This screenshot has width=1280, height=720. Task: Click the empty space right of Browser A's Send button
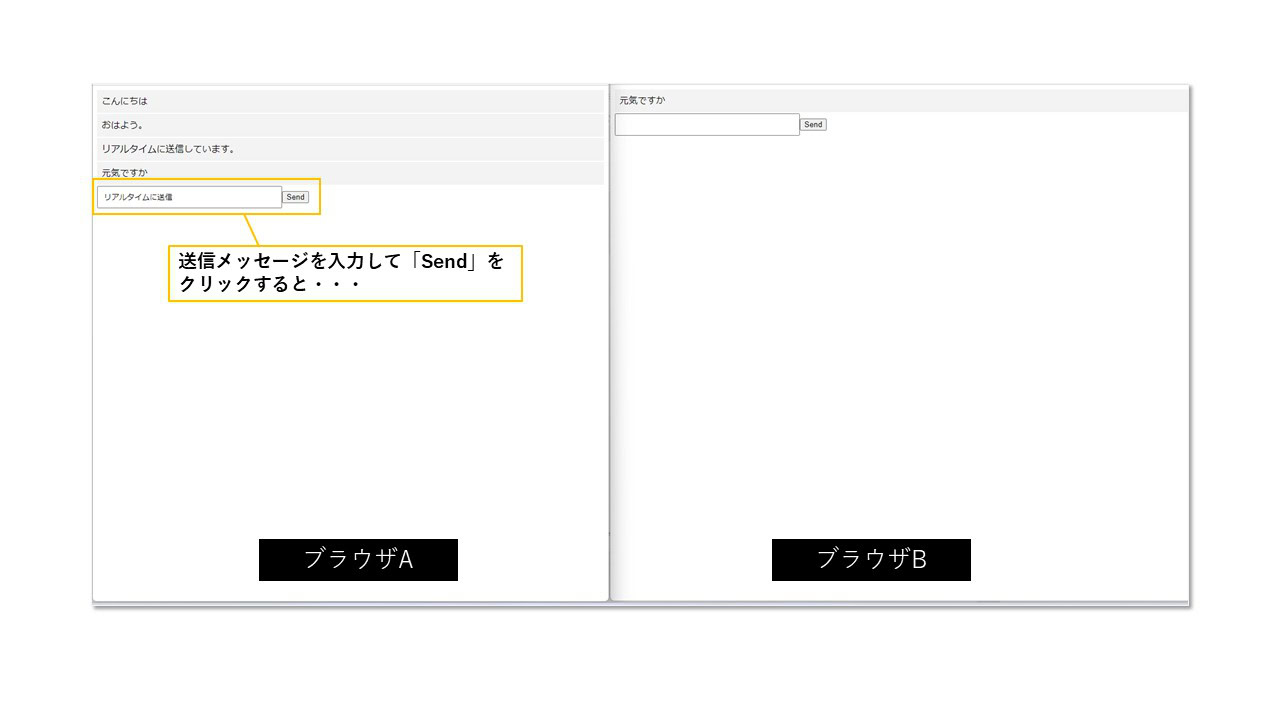(450, 197)
